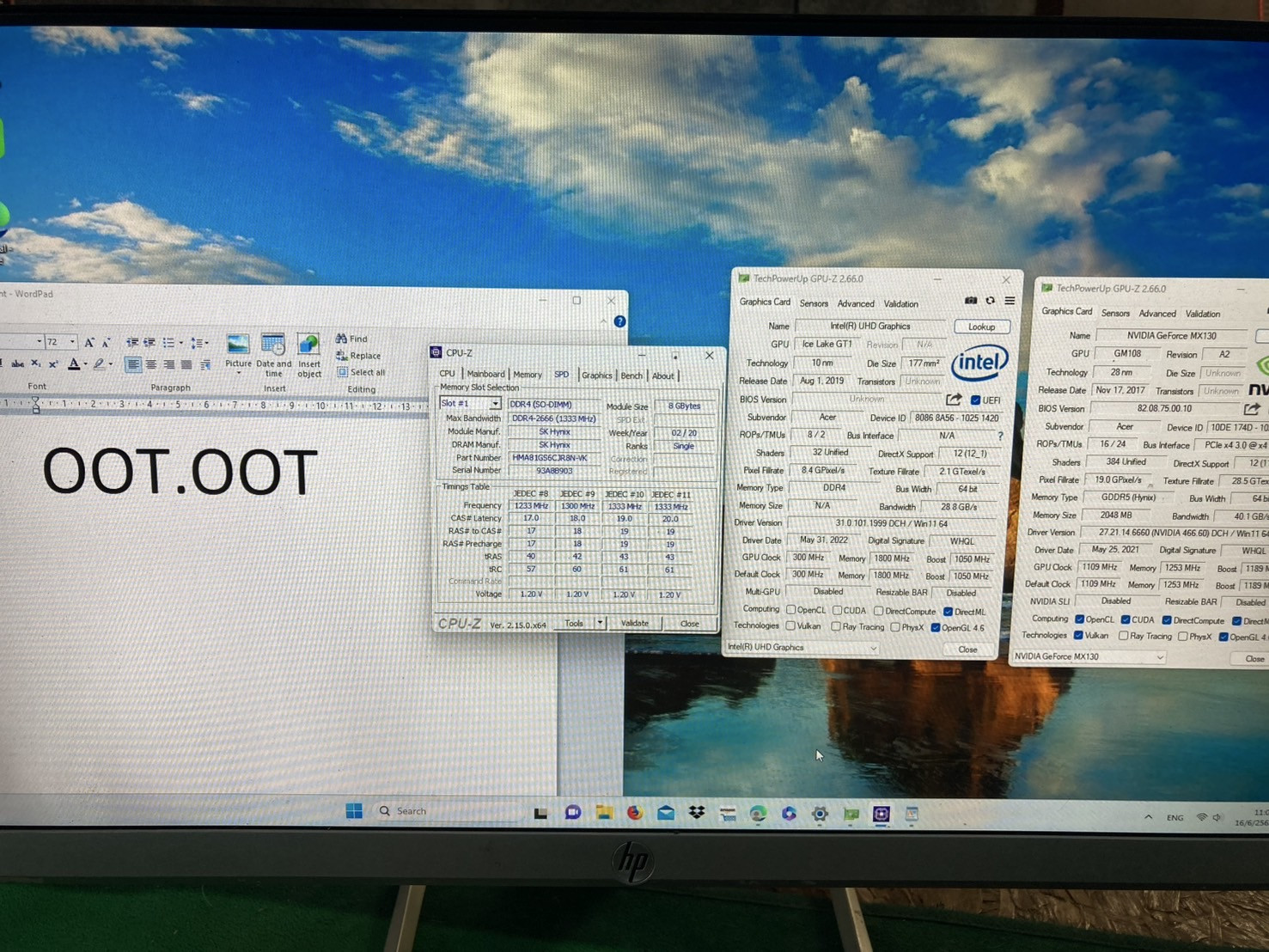Screen dimensions: 1269x952
Task: Show hidden system tray icons chevron
Action: pos(1148,817)
